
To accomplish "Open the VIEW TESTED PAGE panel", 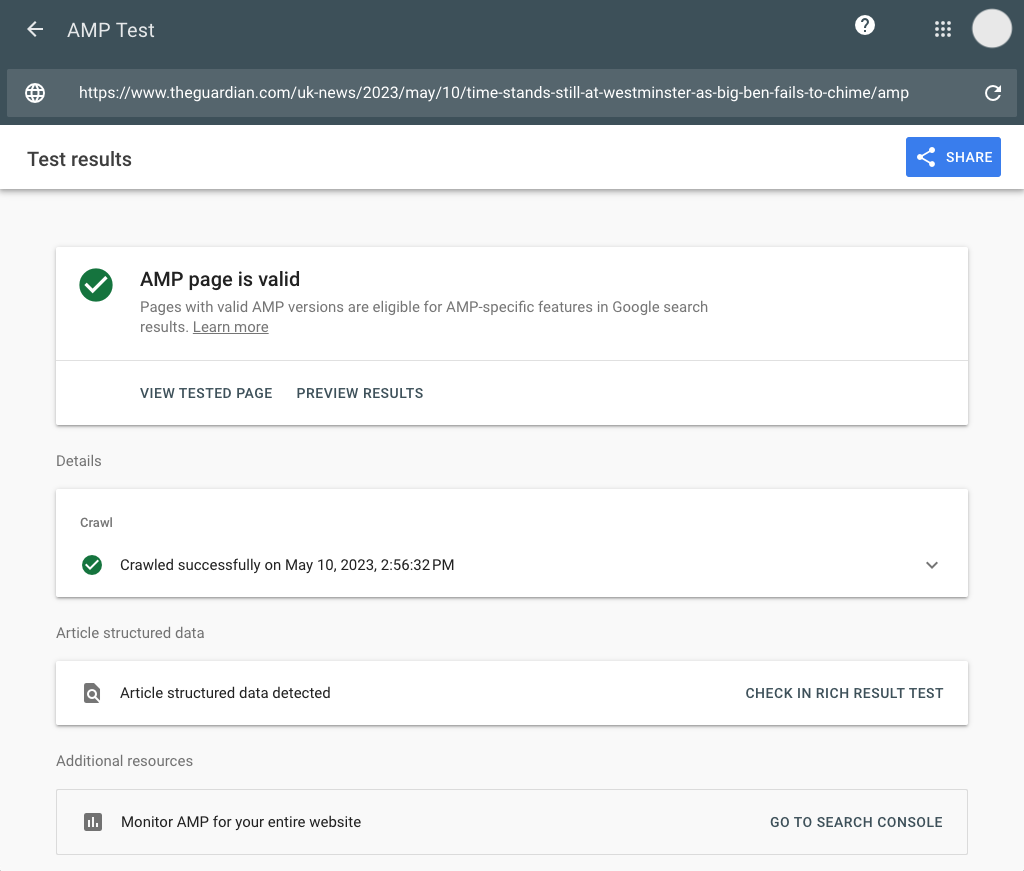I will [x=206, y=393].
